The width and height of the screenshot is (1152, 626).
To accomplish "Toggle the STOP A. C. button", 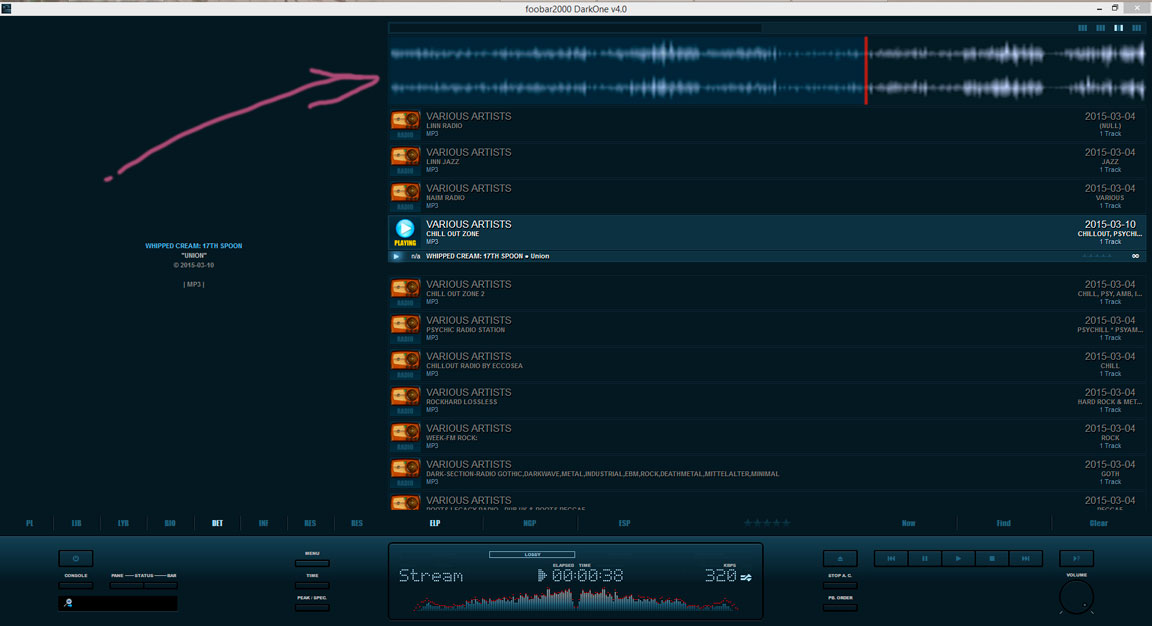I will click(x=840, y=585).
